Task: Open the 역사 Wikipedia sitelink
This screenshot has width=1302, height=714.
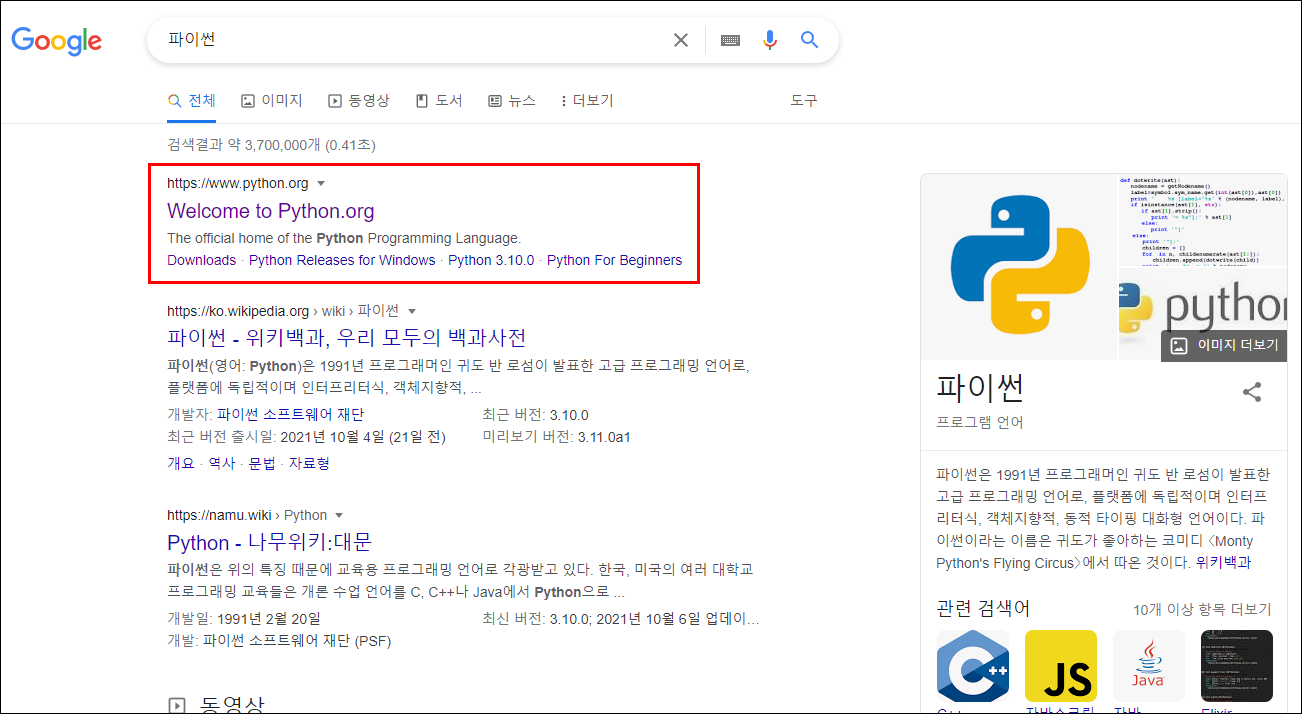Action: (x=221, y=463)
